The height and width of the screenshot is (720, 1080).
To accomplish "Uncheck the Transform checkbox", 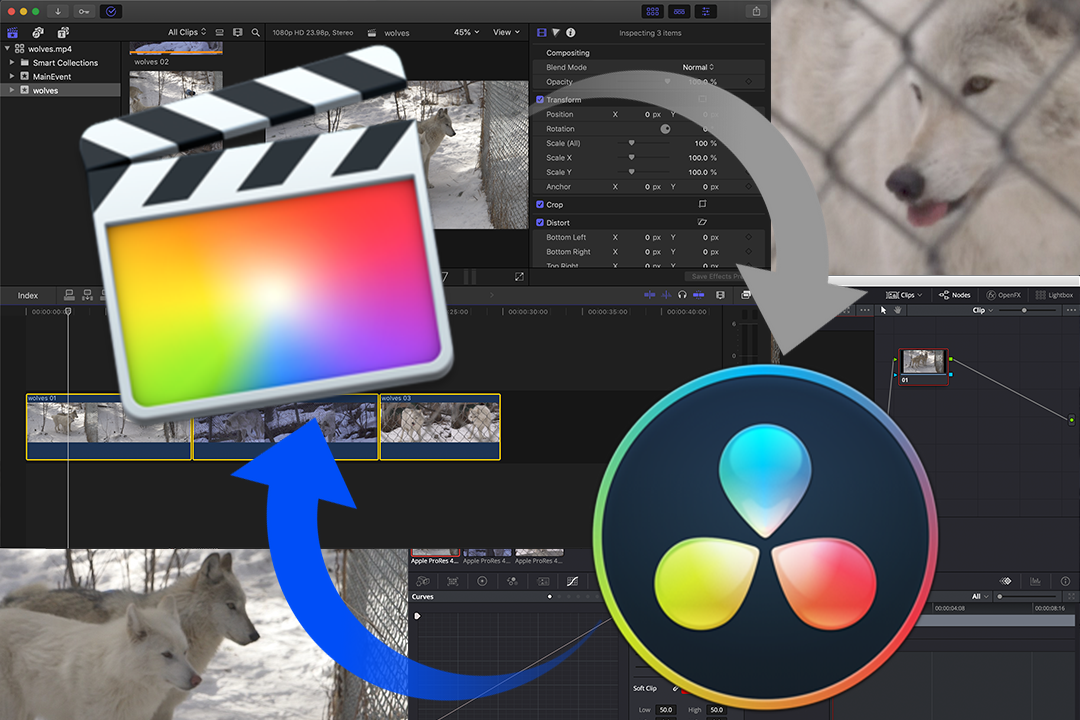I will click(540, 99).
